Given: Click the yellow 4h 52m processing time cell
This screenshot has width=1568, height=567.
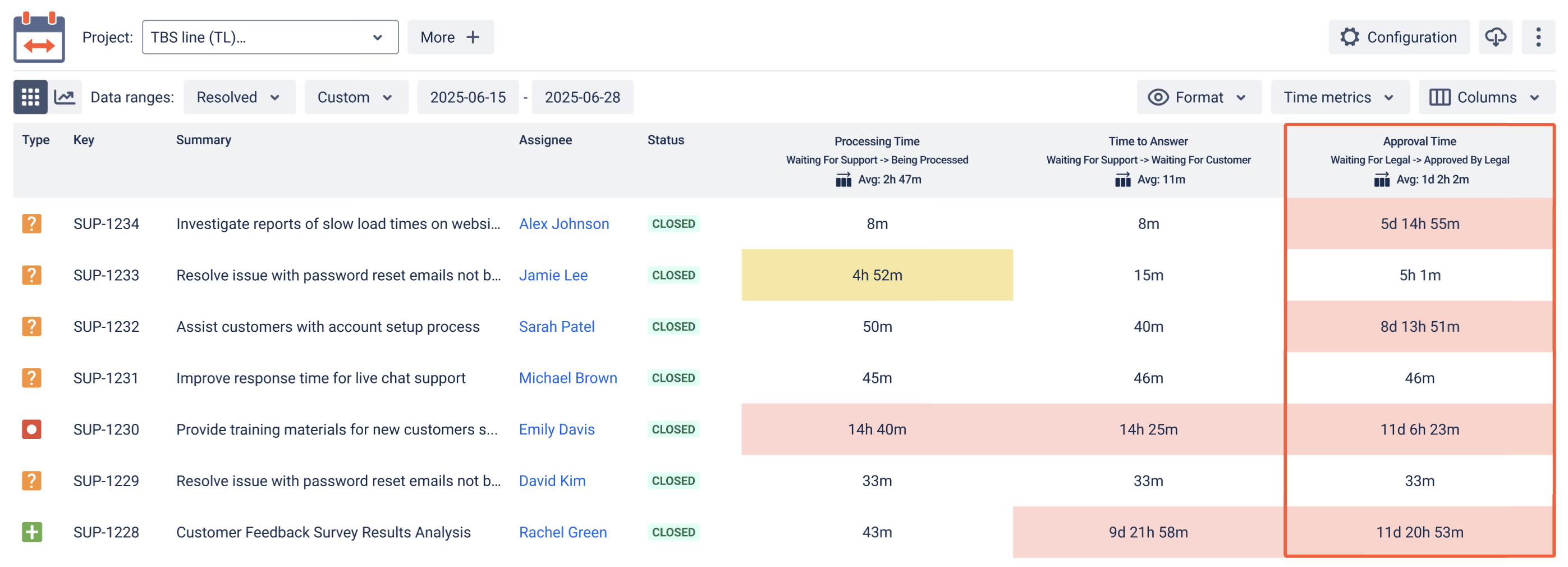Looking at the screenshot, I should click(877, 275).
